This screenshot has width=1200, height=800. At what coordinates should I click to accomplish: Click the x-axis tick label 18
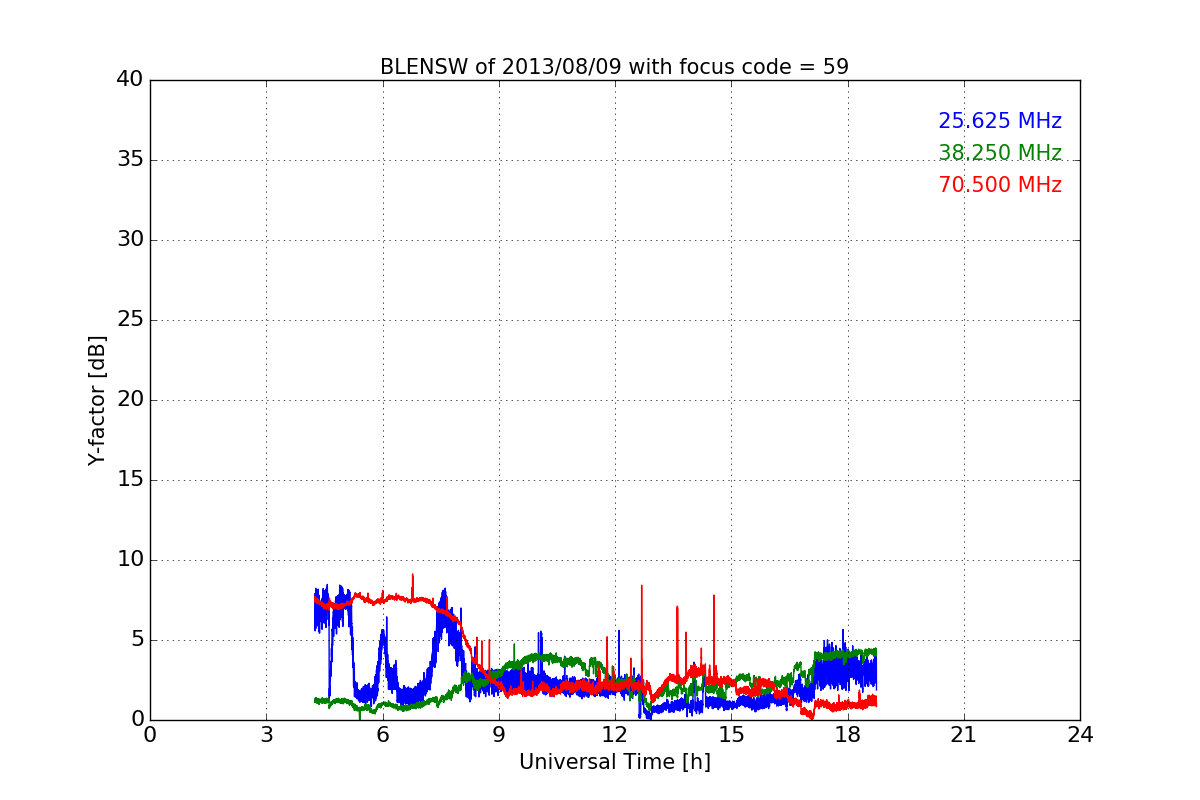point(848,735)
